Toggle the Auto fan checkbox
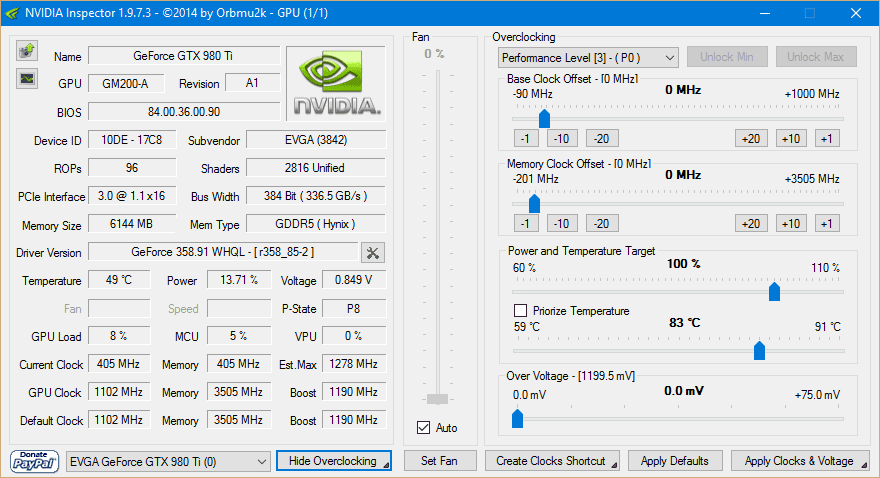The height and width of the screenshot is (478, 880). point(424,428)
